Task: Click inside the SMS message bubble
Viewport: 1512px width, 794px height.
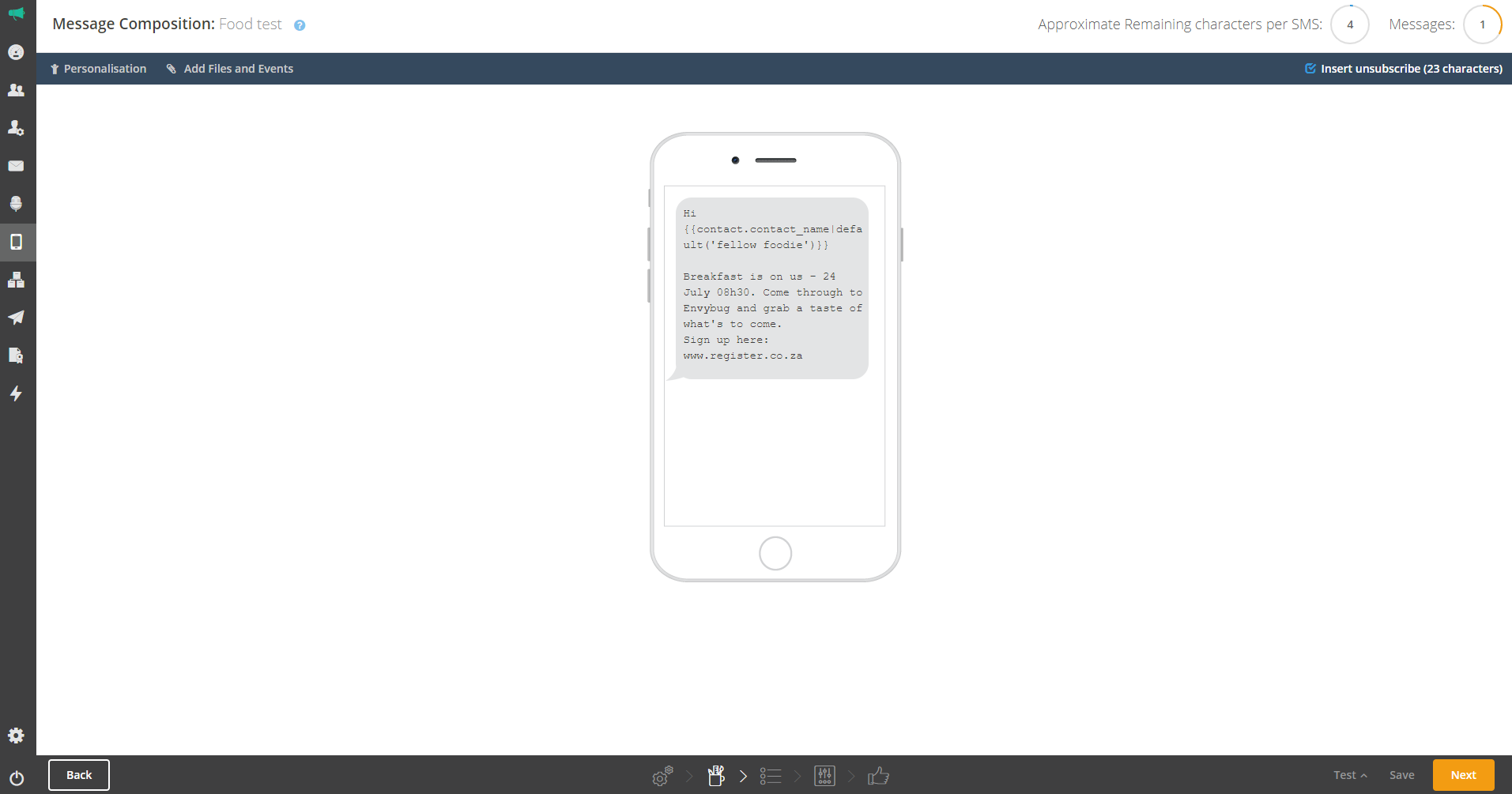Action: 772,288
